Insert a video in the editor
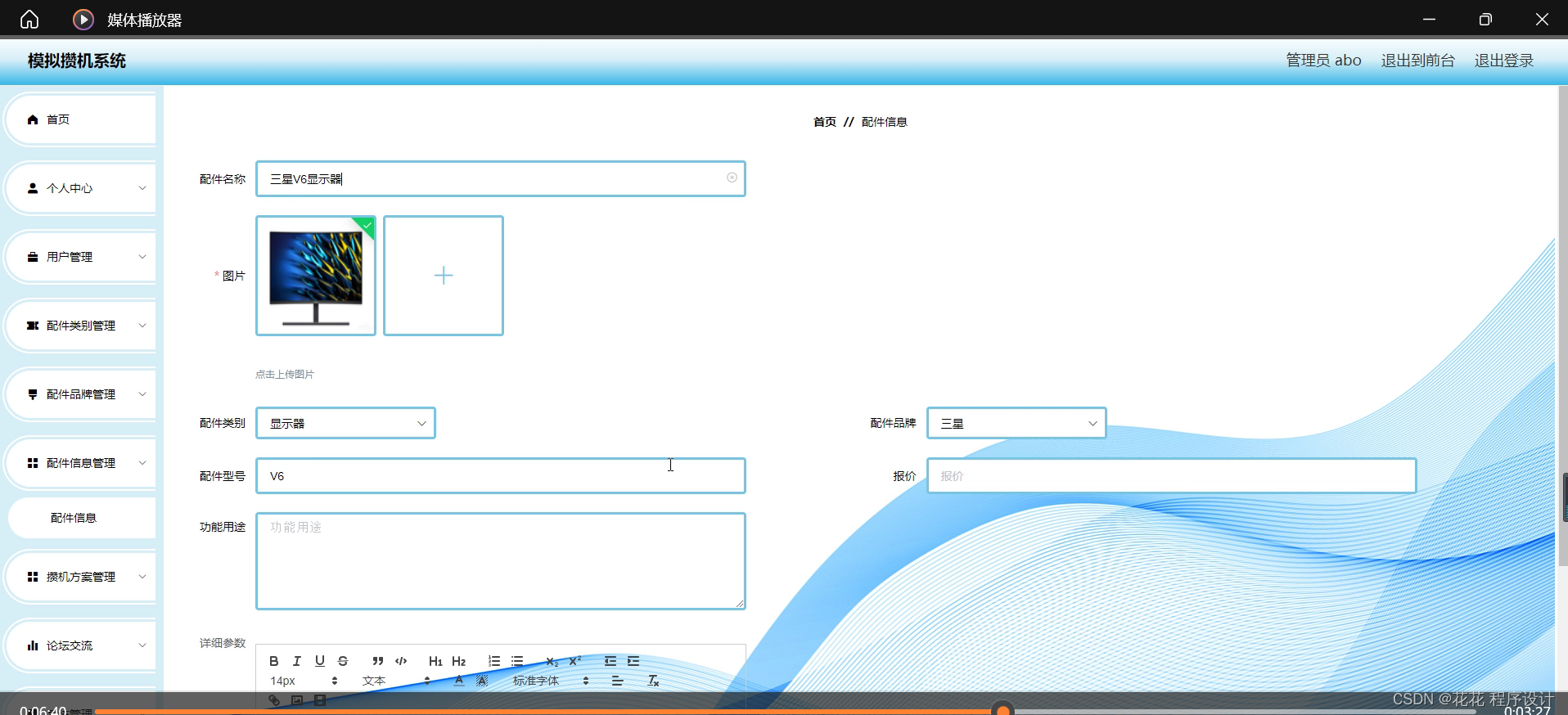This screenshot has width=1568, height=715. [x=320, y=700]
